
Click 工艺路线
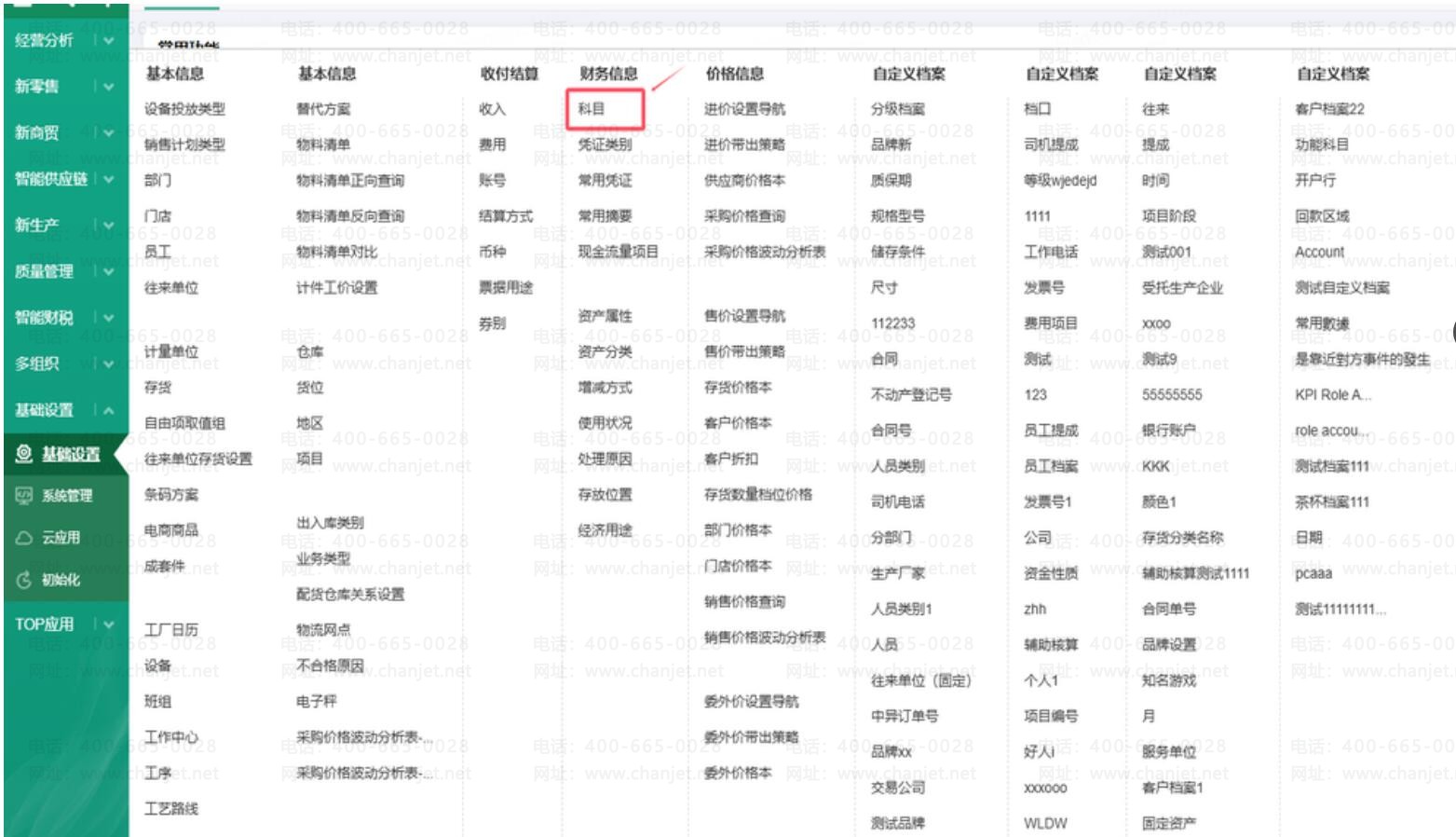pyautogui.click(x=171, y=809)
